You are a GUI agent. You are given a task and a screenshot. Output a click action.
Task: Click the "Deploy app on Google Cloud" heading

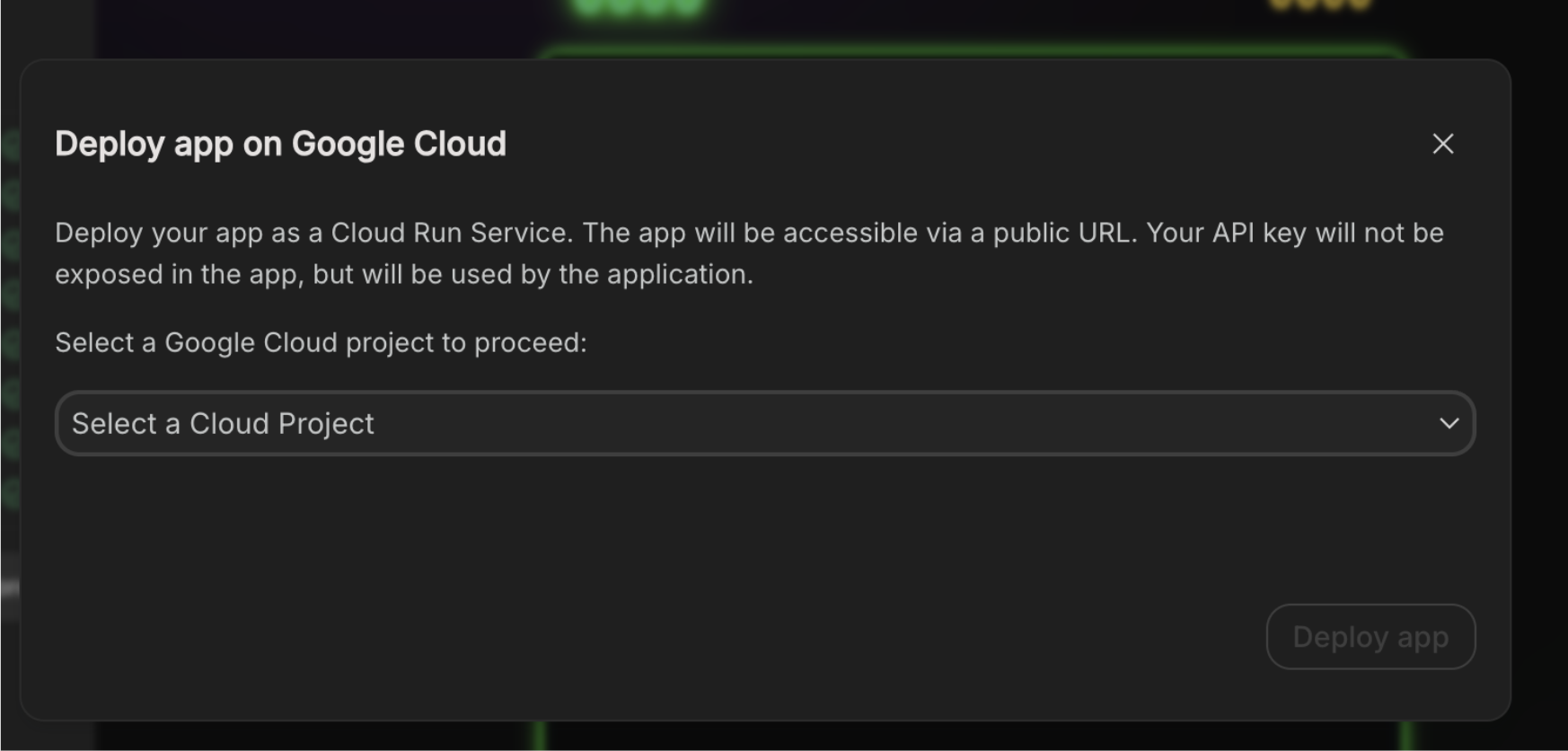pyautogui.click(x=280, y=144)
